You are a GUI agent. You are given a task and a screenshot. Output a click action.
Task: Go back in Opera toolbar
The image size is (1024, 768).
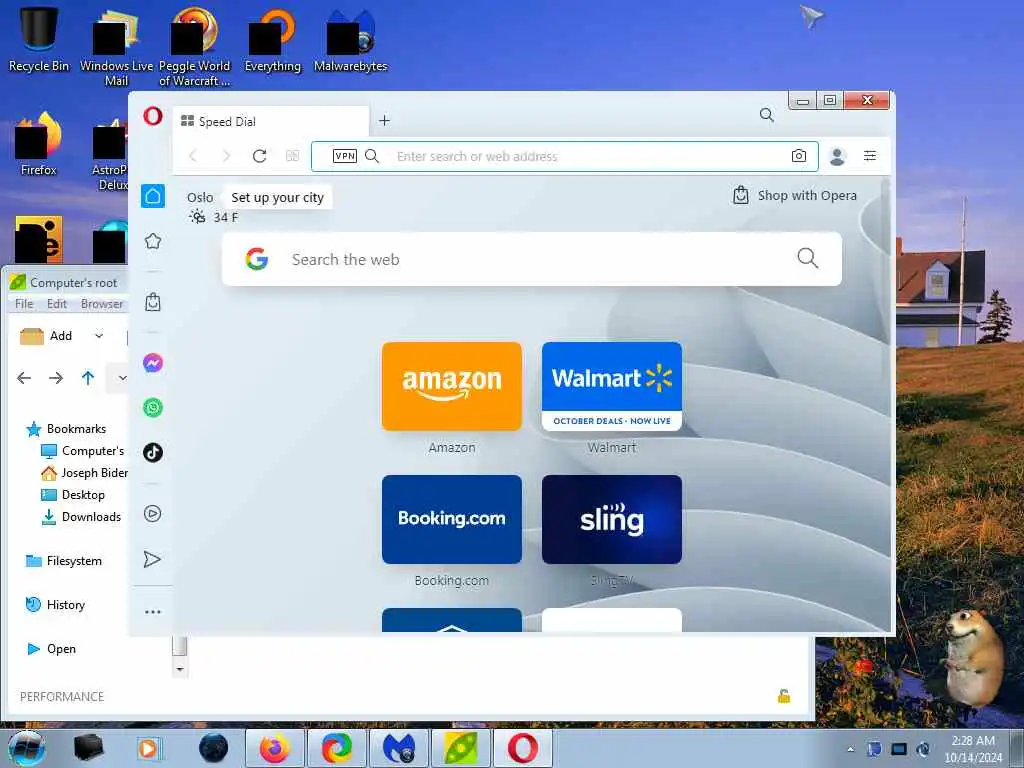(193, 156)
